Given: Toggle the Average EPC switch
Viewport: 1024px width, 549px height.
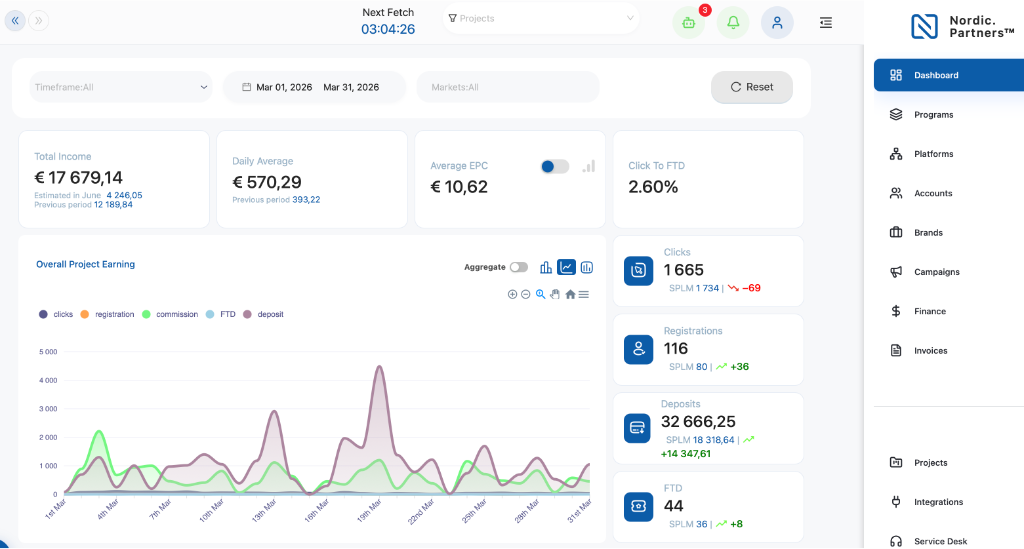Looking at the screenshot, I should [555, 166].
